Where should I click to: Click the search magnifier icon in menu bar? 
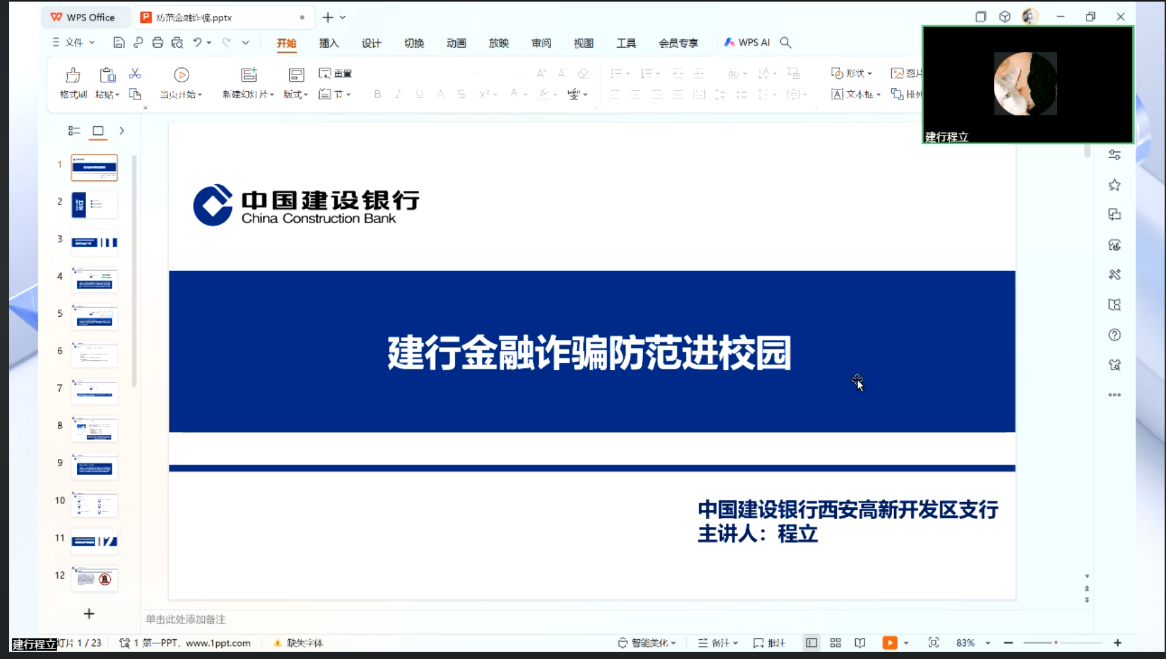785,42
